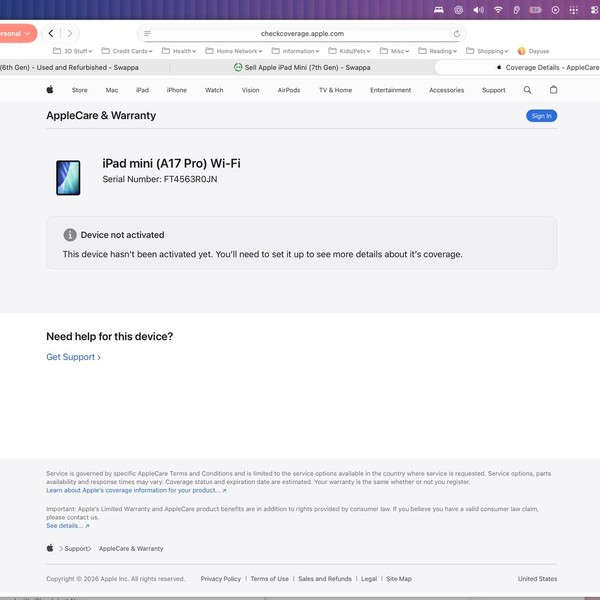This screenshot has width=600, height=600.
Task: Follow the Get Support link
Action: (x=73, y=357)
